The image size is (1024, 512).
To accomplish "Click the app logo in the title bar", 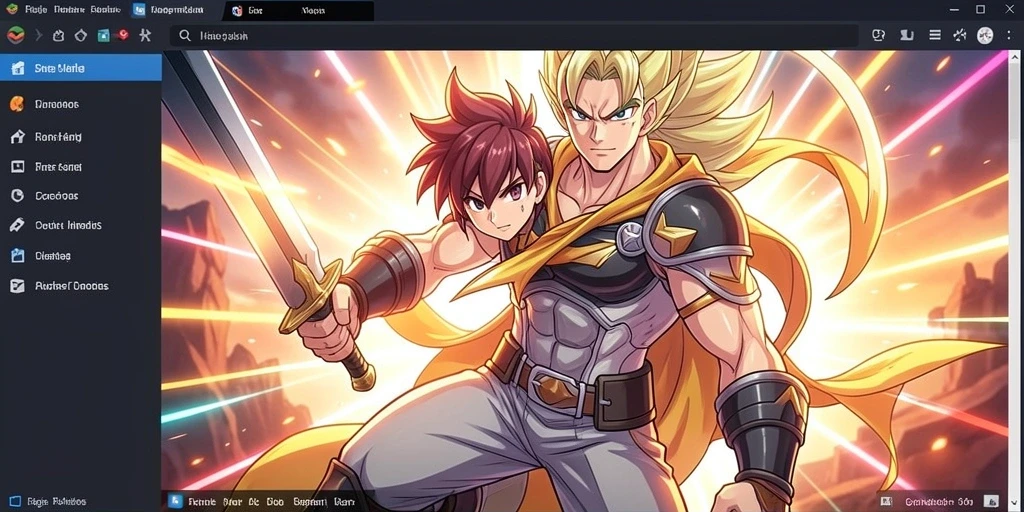I will [11, 10].
